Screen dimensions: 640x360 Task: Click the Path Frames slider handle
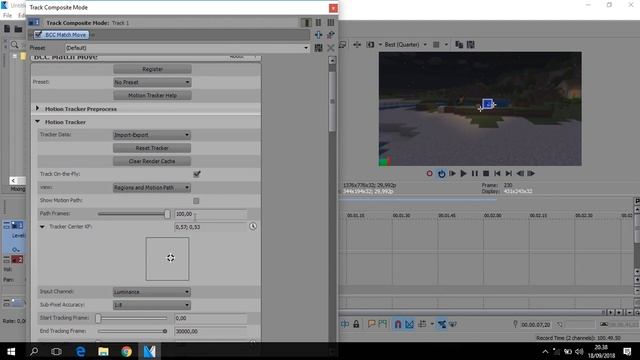point(167,214)
